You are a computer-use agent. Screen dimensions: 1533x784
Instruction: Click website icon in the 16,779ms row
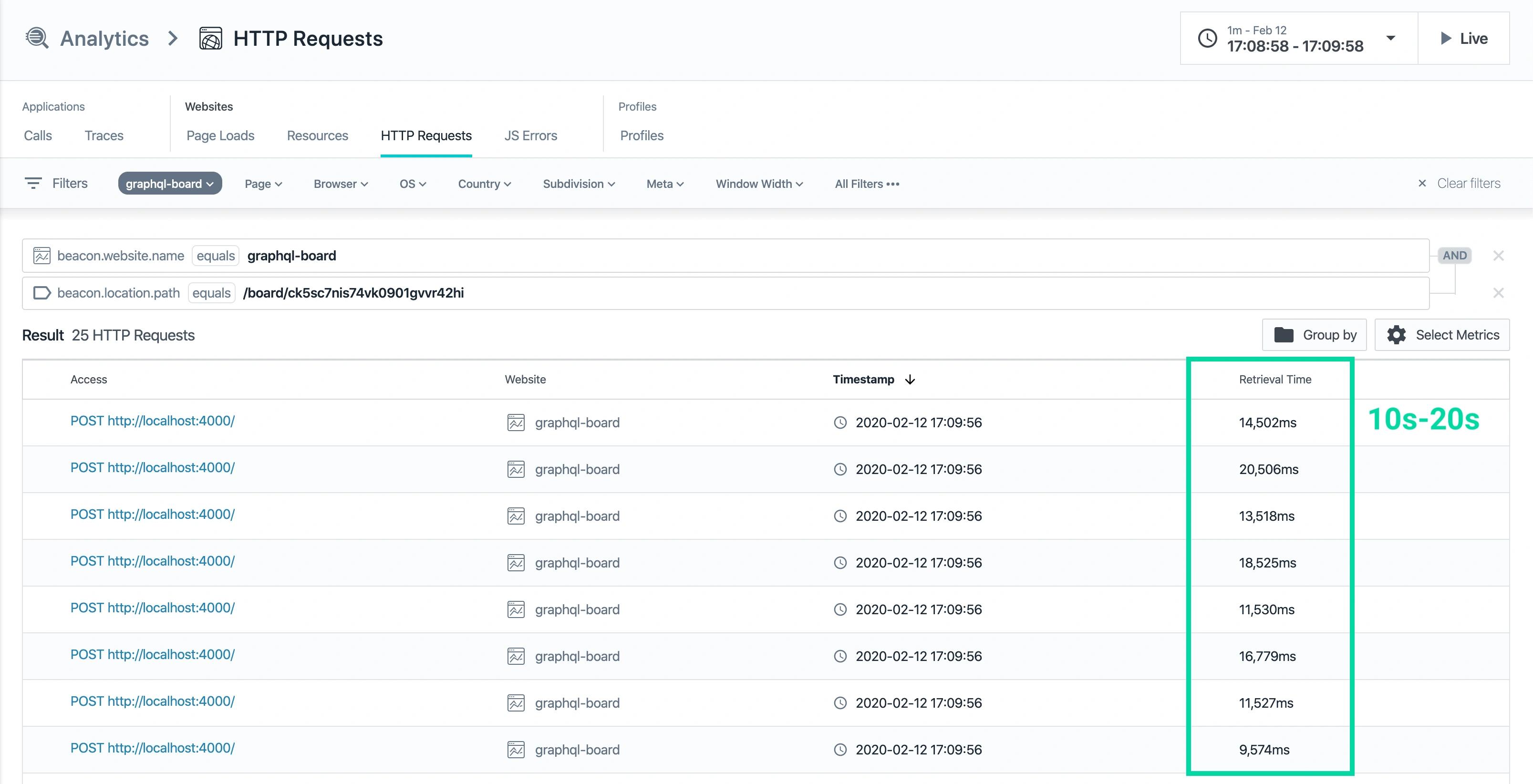516,657
